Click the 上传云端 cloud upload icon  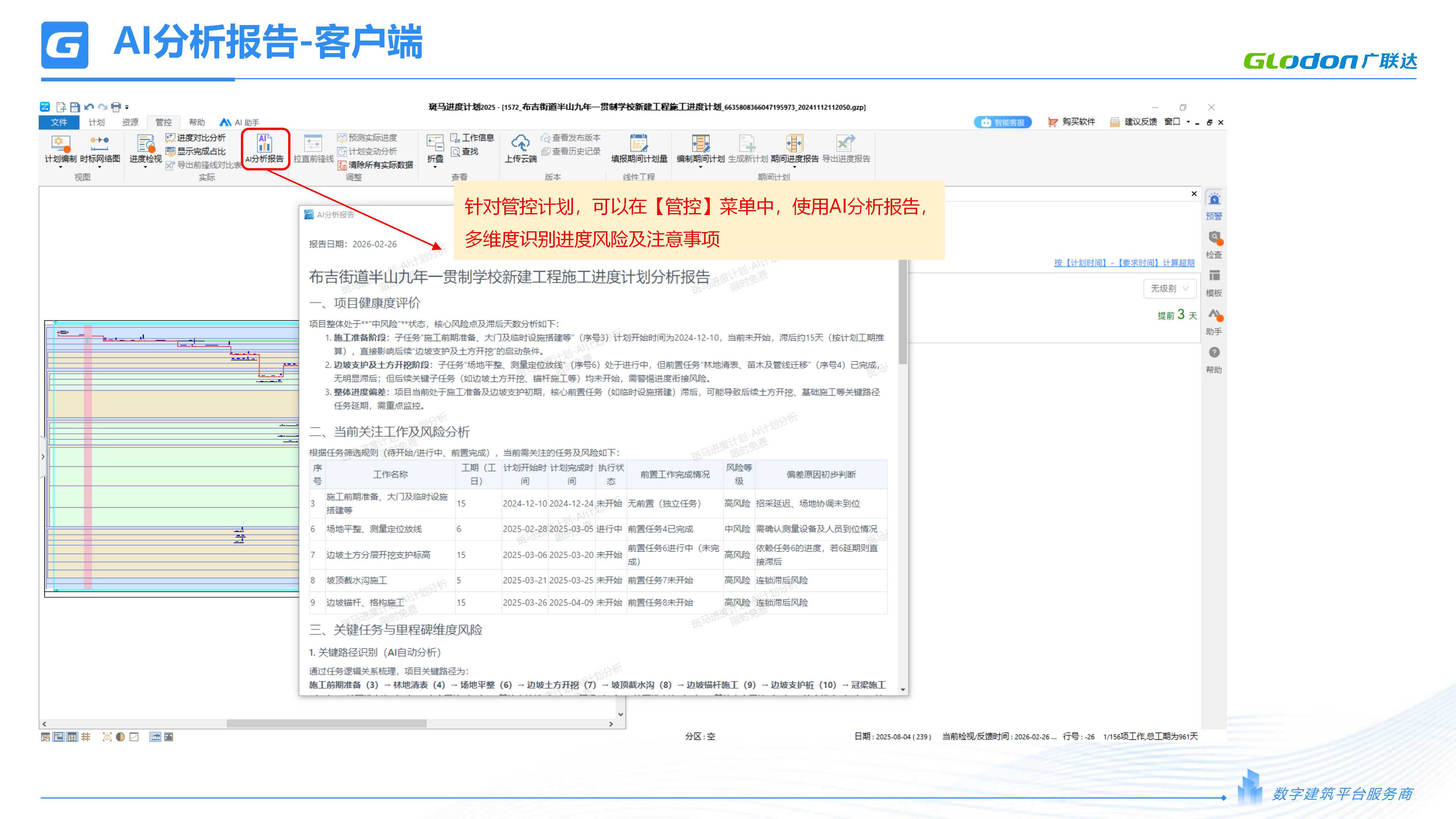520,143
